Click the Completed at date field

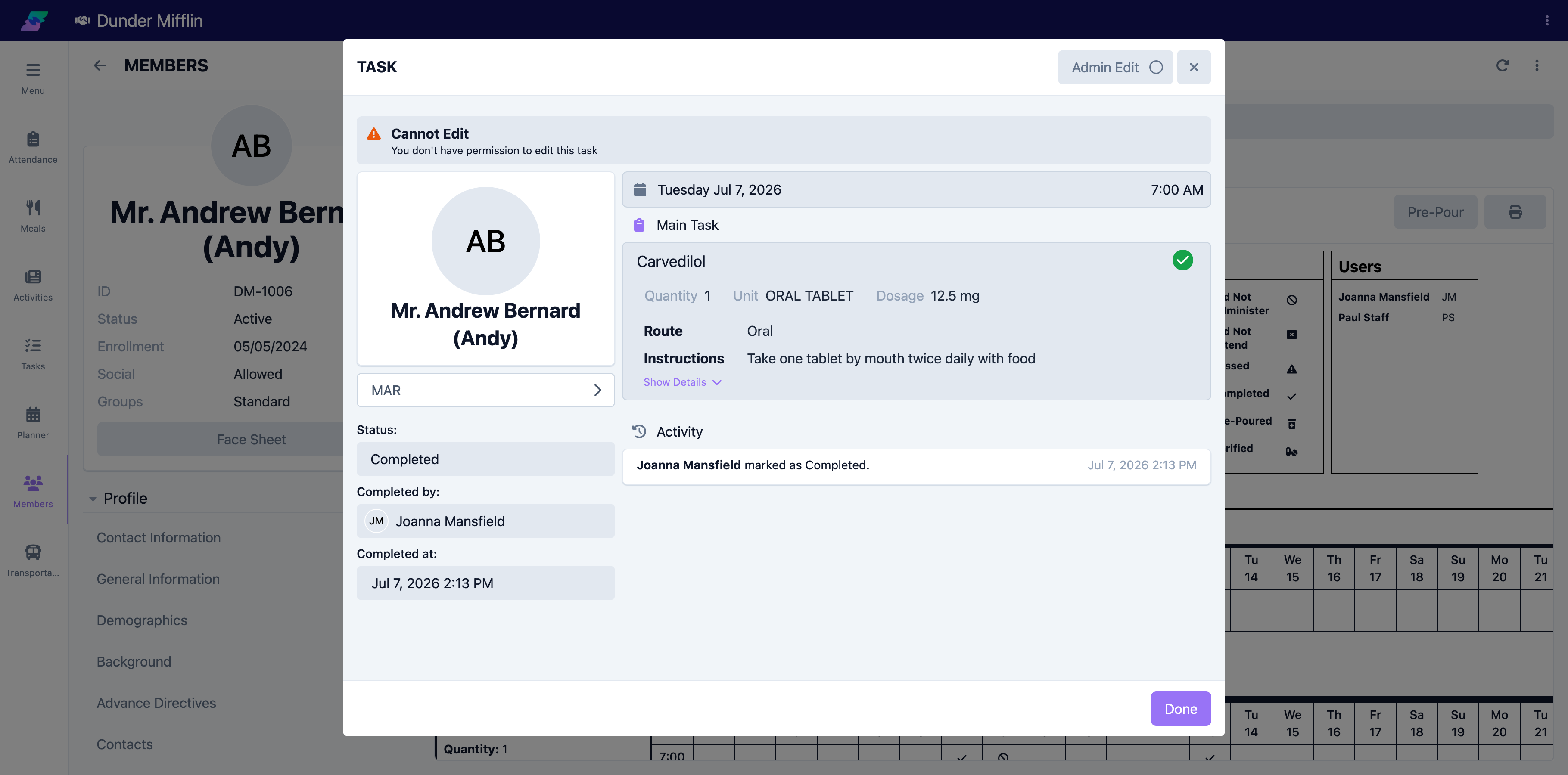point(485,583)
